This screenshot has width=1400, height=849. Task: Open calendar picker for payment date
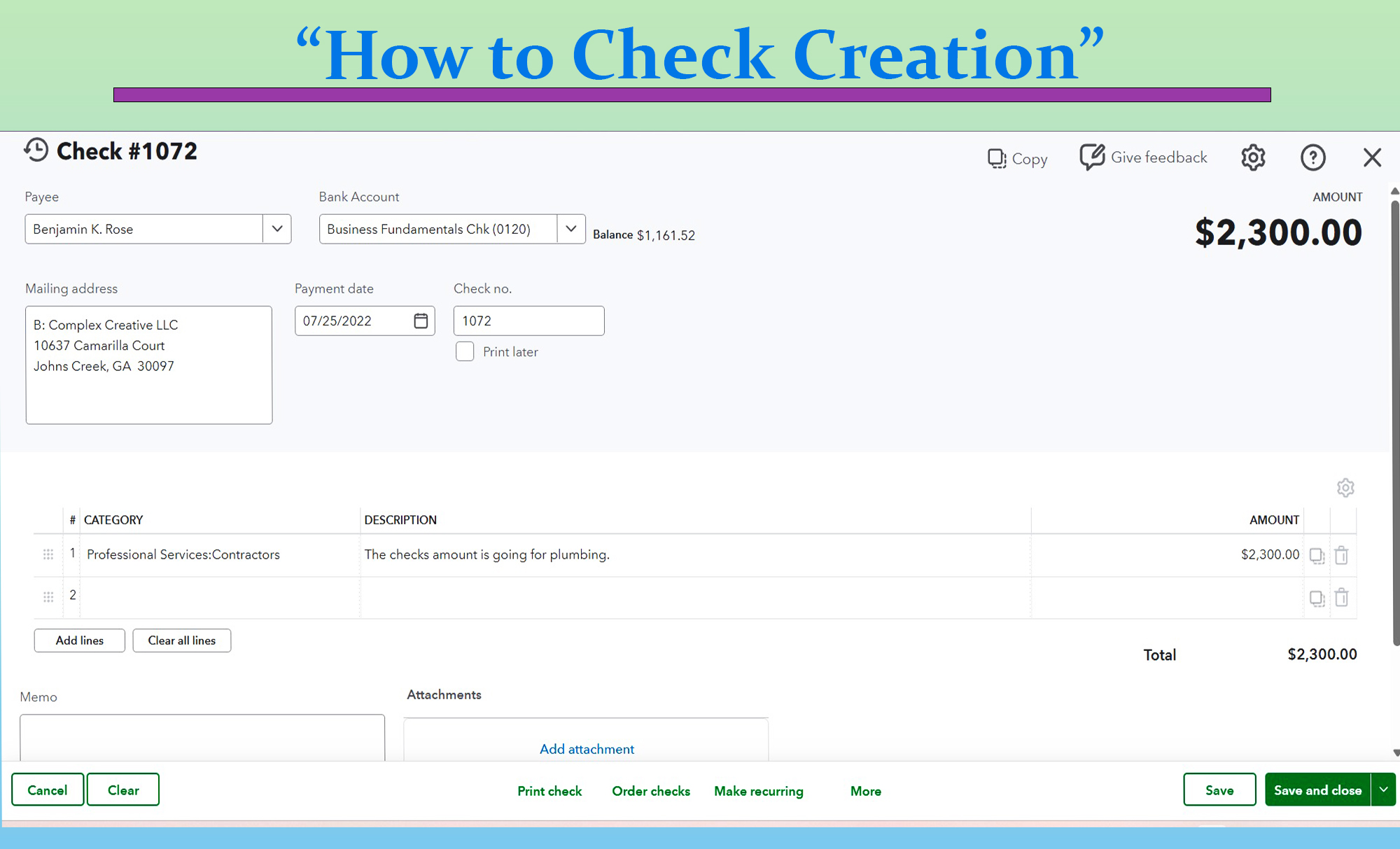421,321
